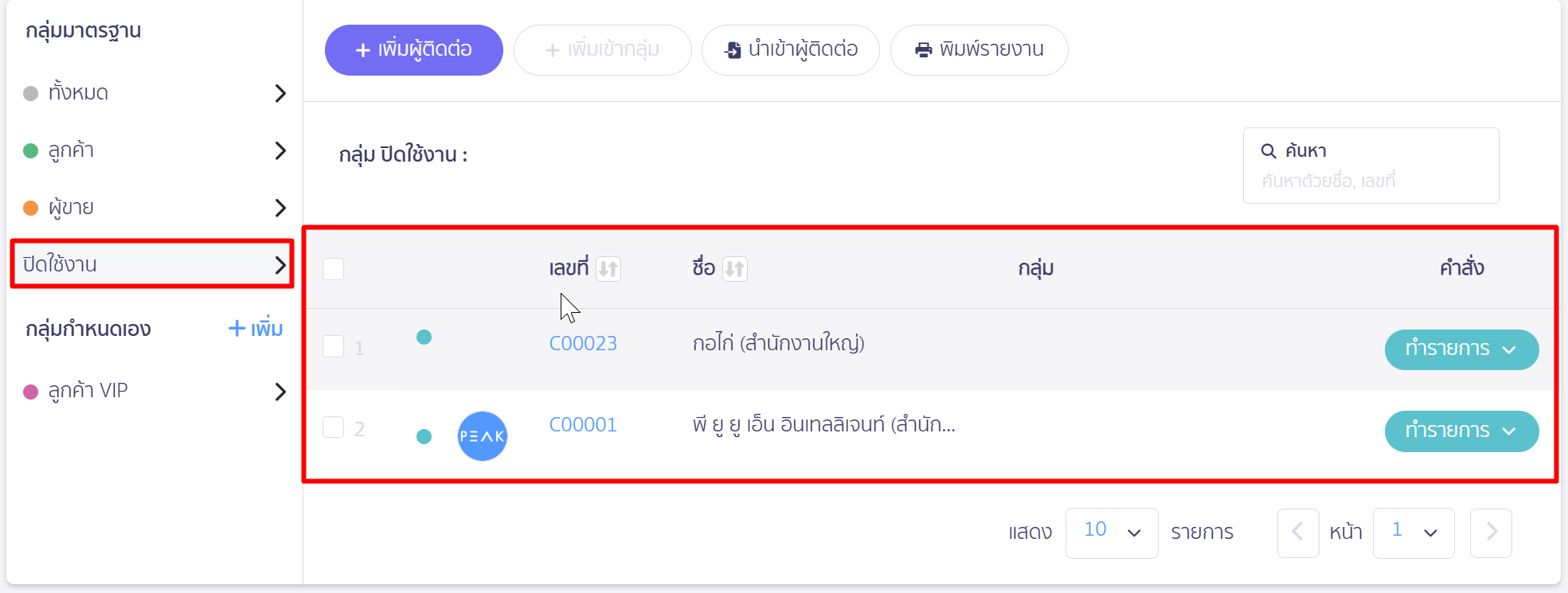Check the box for row 1
The width and height of the screenshot is (1568, 593).
tap(334, 346)
